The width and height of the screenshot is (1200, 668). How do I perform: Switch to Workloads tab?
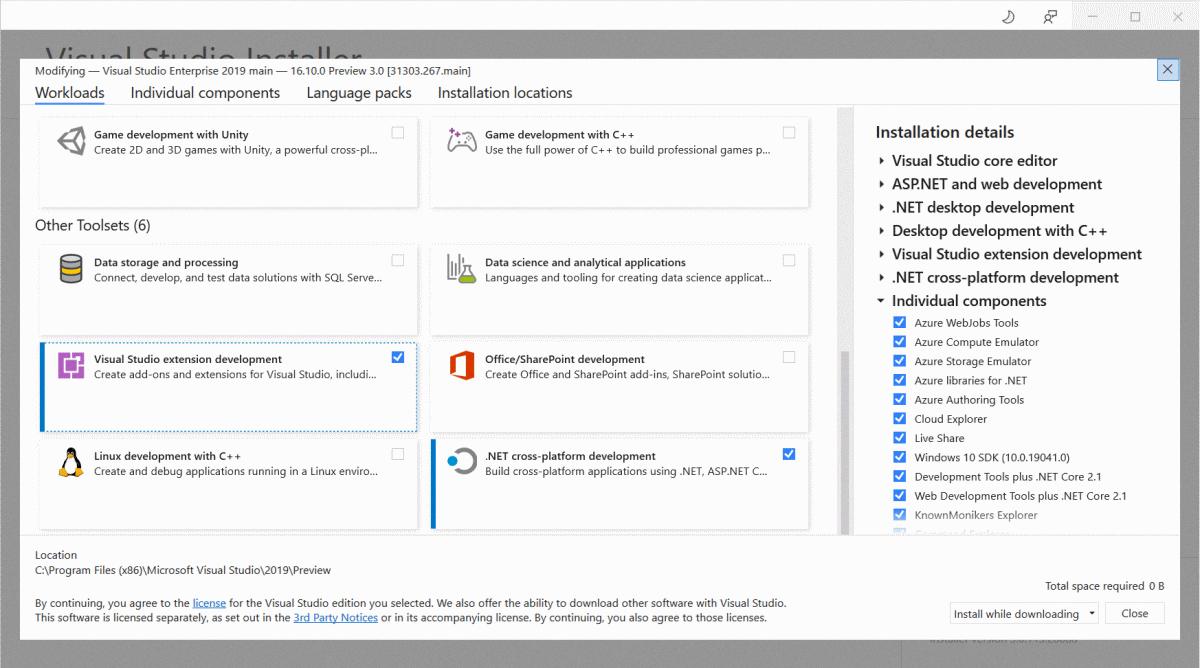[x=70, y=93]
